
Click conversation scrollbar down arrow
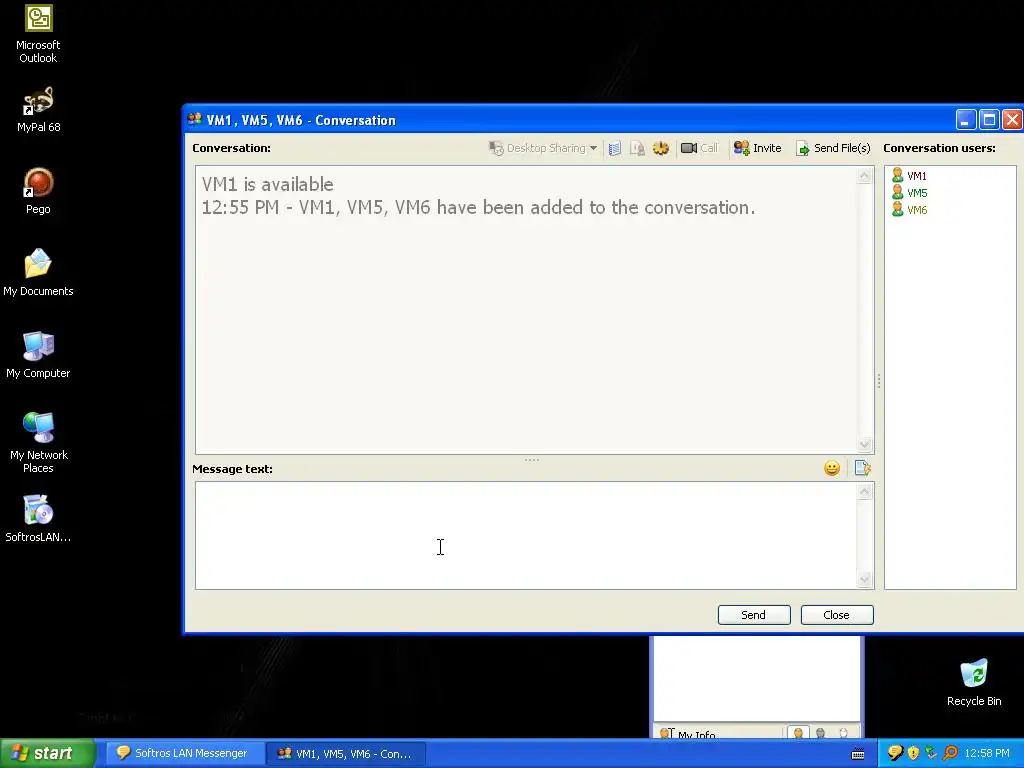[x=864, y=445]
